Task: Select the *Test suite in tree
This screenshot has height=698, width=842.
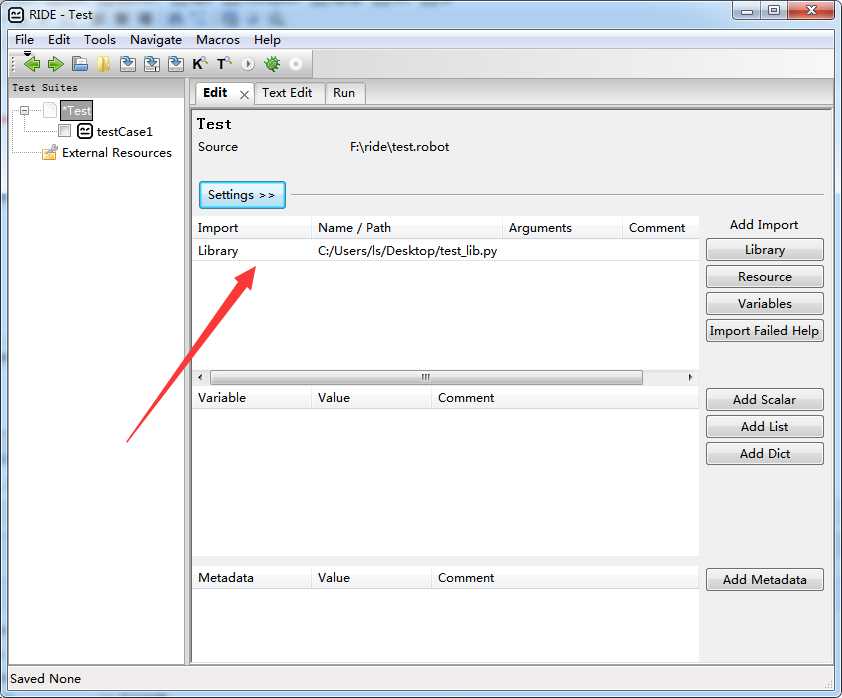Action: (76, 111)
